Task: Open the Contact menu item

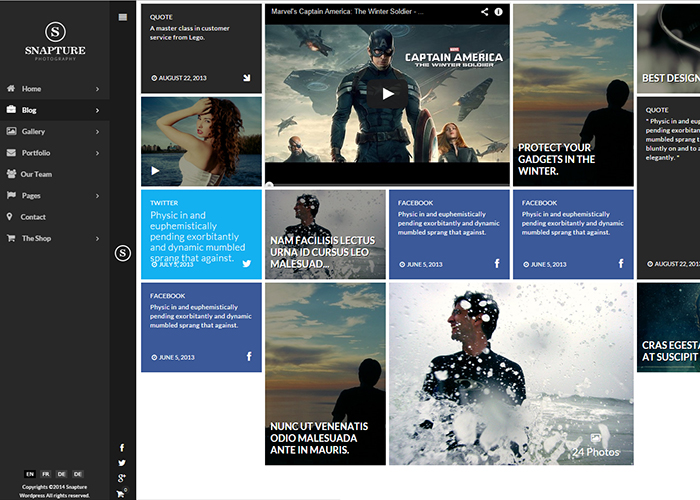Action: [54, 217]
